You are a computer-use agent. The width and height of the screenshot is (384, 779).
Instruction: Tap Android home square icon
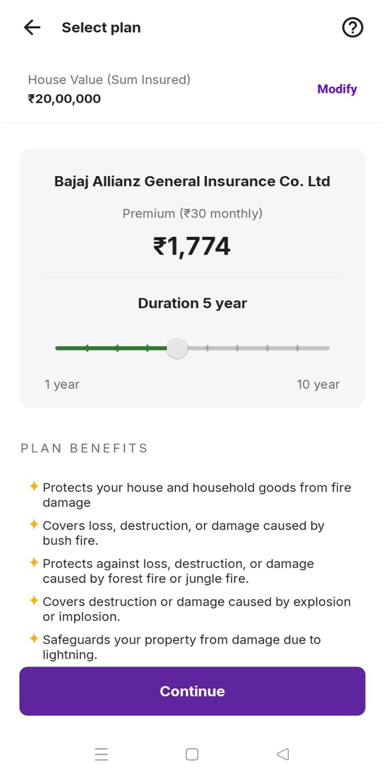point(192,754)
